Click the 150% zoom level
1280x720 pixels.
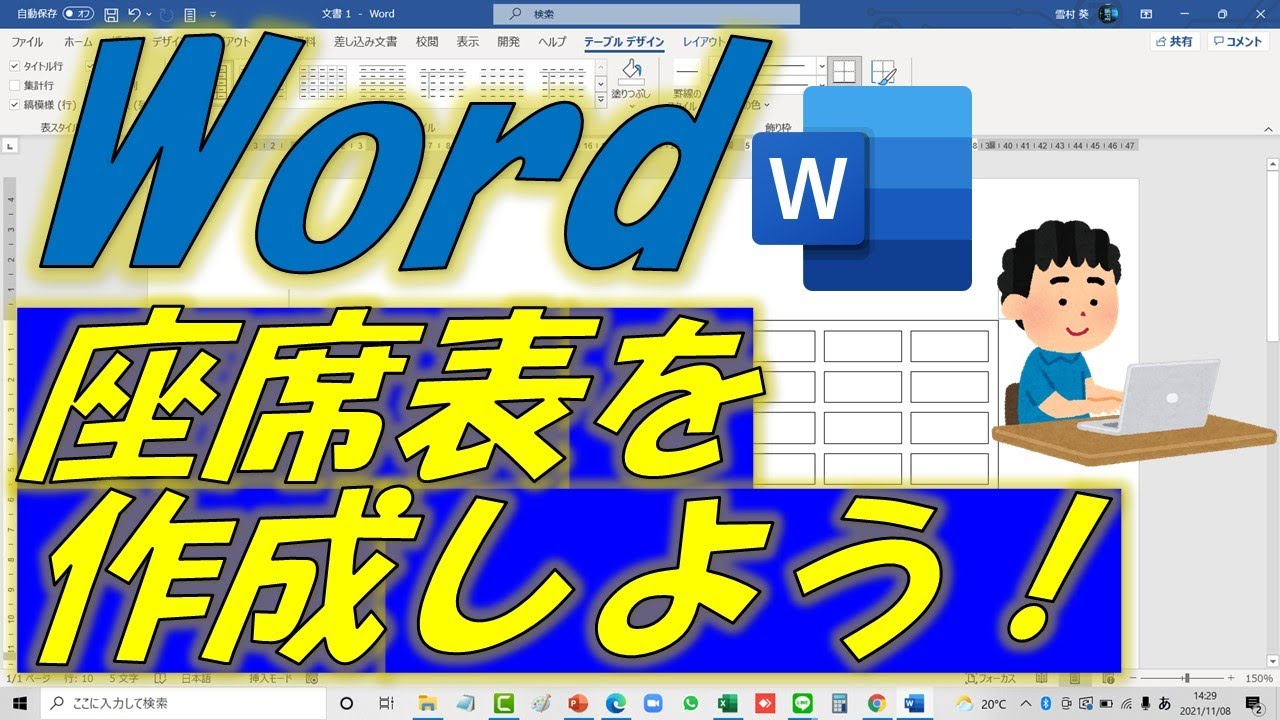[x=1259, y=678]
